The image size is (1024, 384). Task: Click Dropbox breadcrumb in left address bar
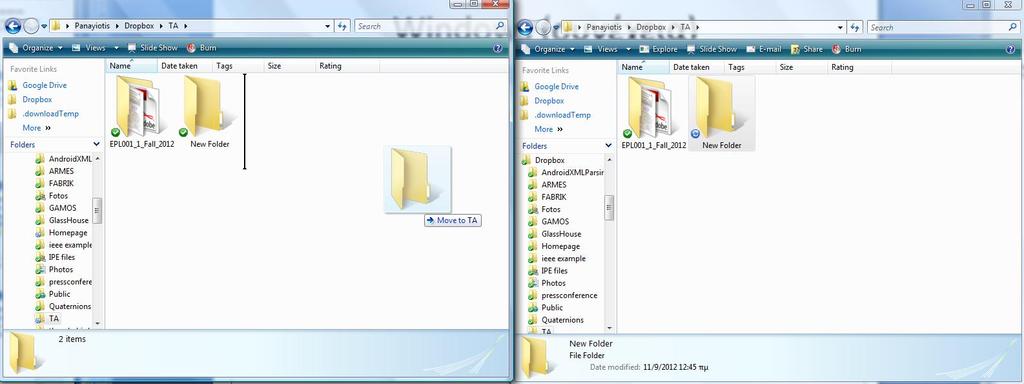(138, 26)
